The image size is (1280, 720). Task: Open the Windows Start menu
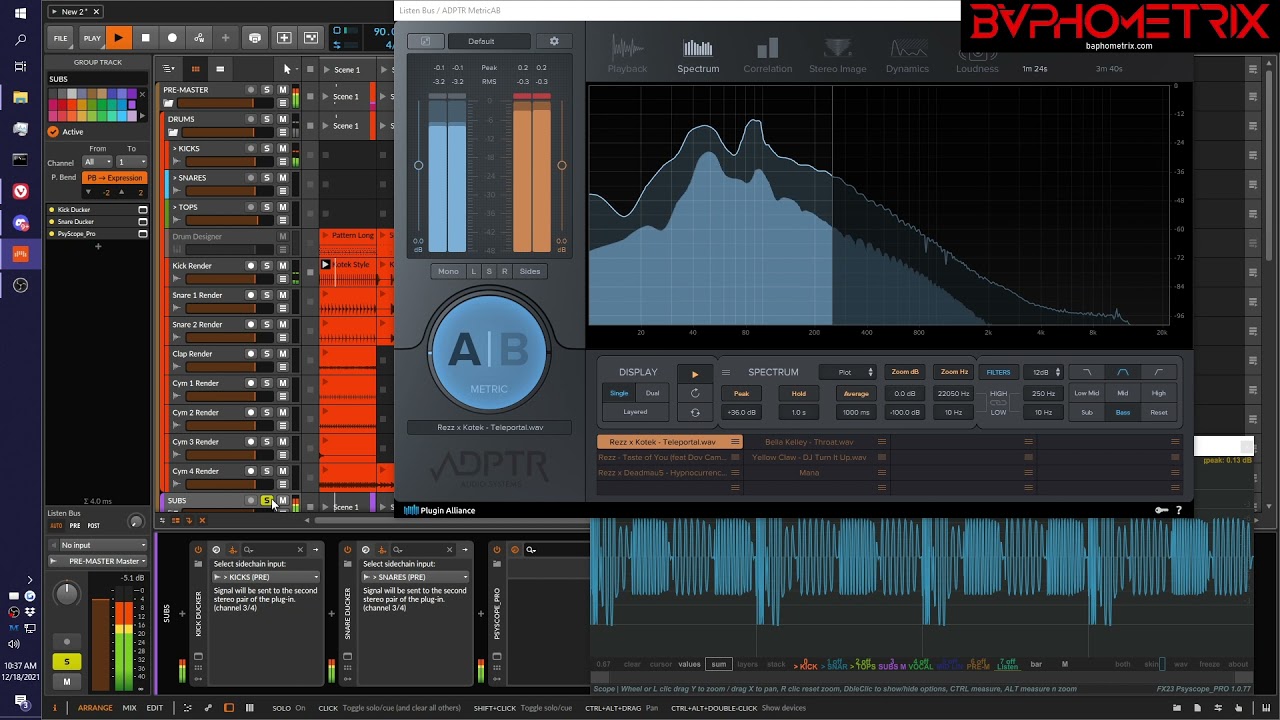20,14
